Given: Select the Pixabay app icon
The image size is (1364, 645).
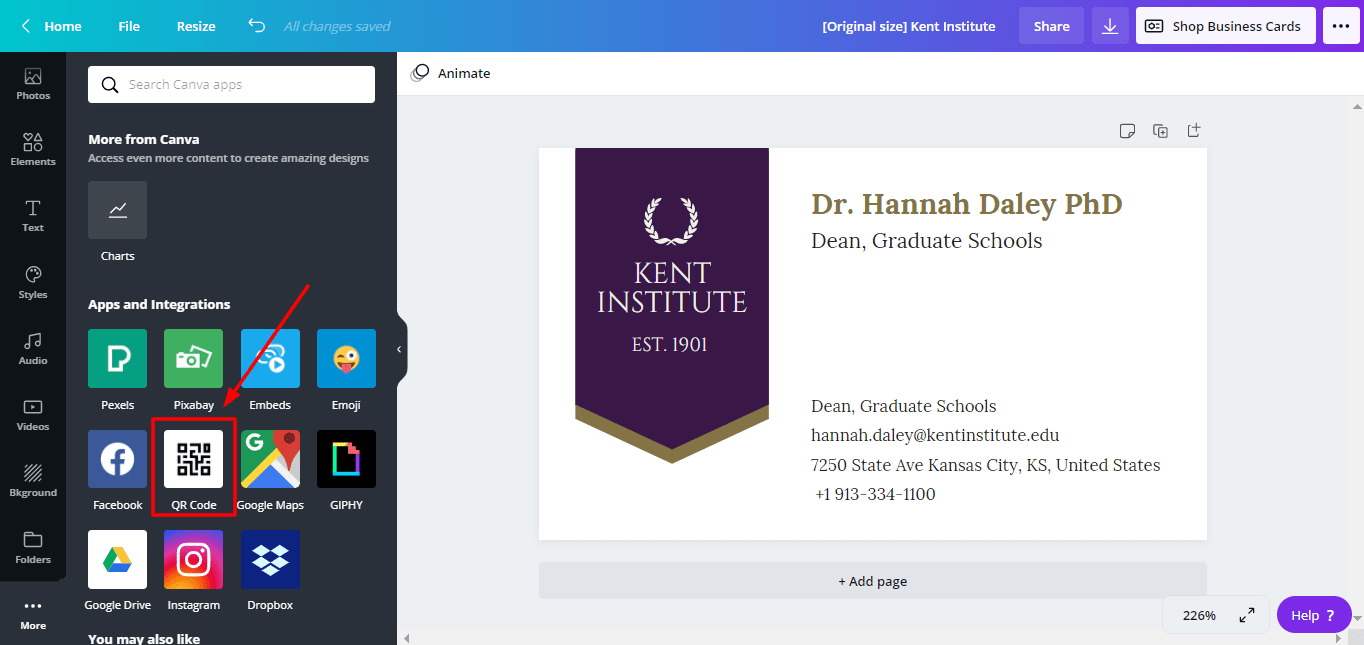Looking at the screenshot, I should click(193, 359).
